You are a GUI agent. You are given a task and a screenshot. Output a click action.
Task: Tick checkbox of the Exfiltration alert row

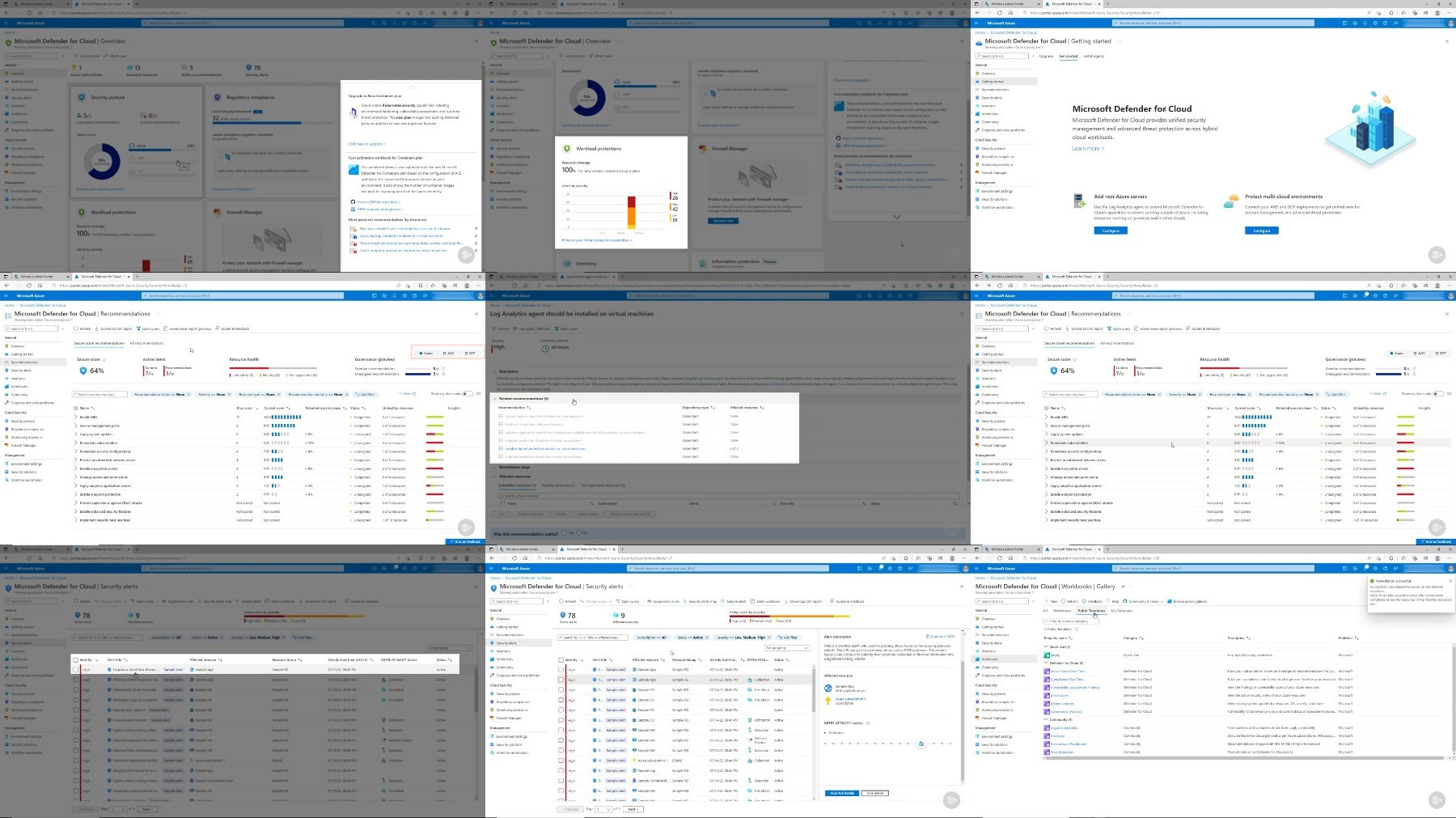tap(561, 720)
